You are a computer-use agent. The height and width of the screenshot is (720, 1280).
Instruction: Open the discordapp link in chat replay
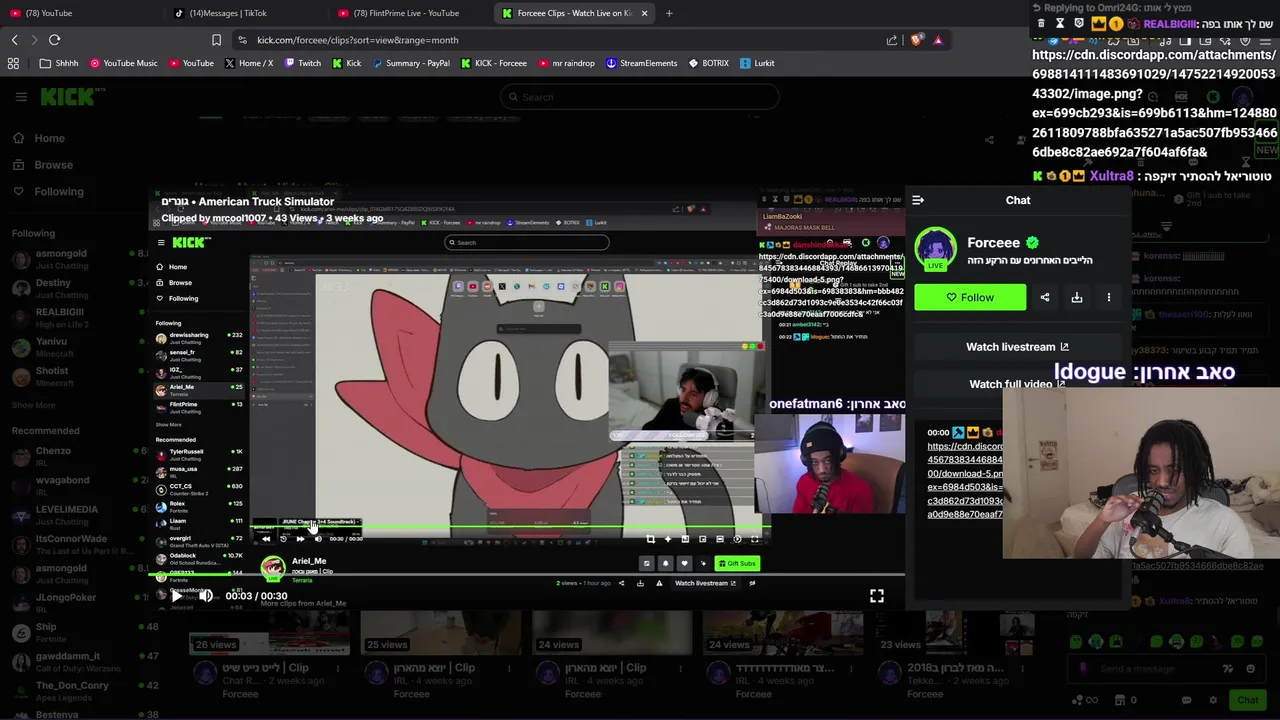pos(964,480)
